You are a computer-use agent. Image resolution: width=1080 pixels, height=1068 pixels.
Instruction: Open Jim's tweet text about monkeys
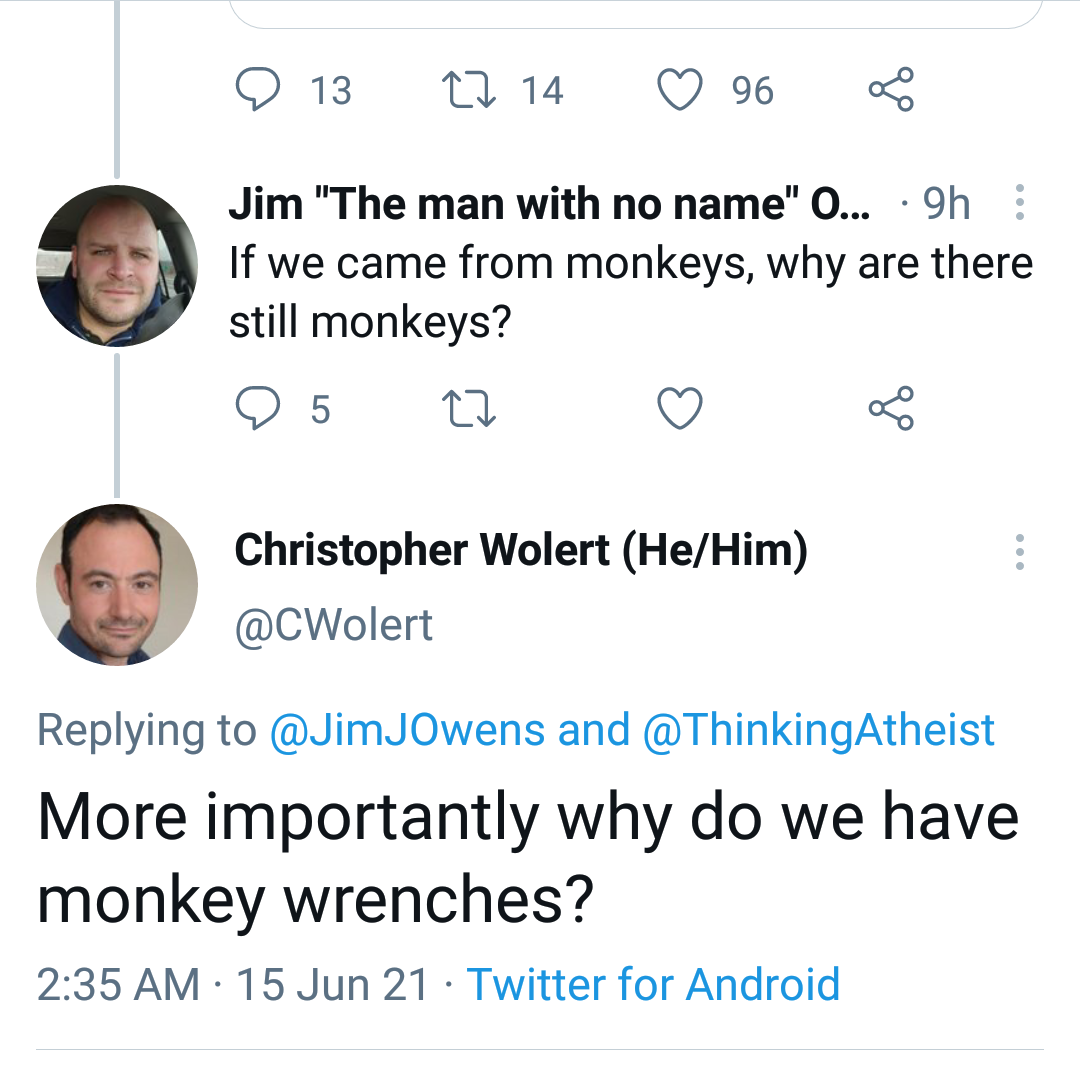click(630, 292)
